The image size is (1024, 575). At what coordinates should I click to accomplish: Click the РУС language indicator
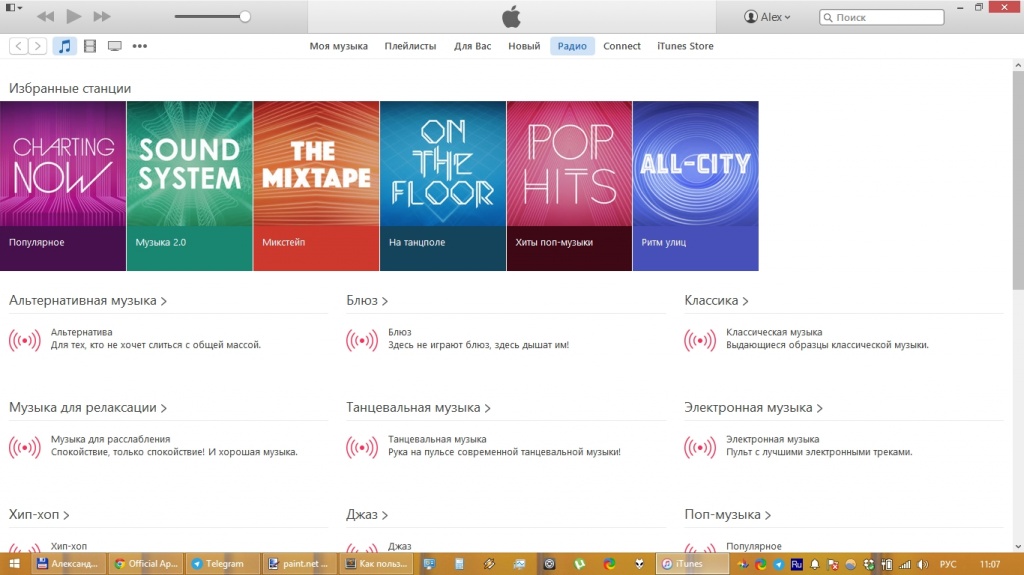point(948,564)
